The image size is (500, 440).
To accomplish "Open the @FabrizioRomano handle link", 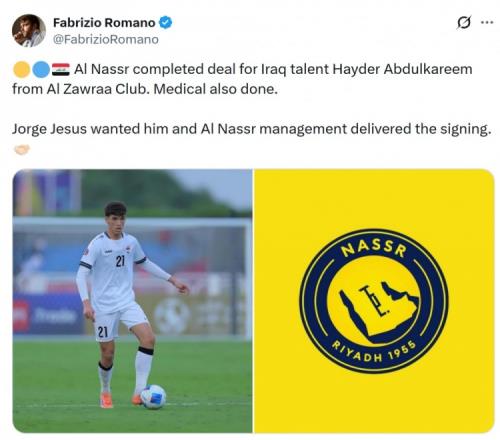I will coord(106,39).
